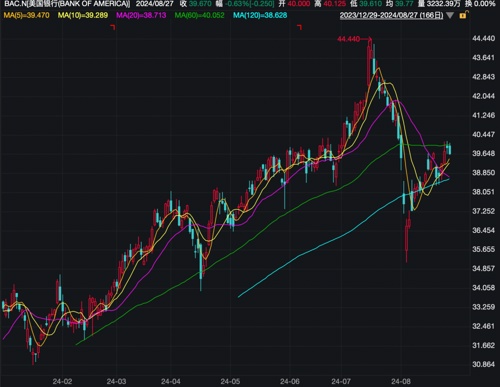Click the 36.454 price axis label
This screenshot has width=500, height=387.
[483, 230]
